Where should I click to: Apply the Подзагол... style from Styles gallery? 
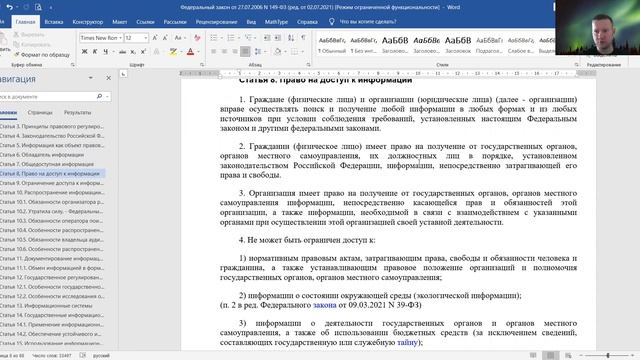tap(489, 44)
